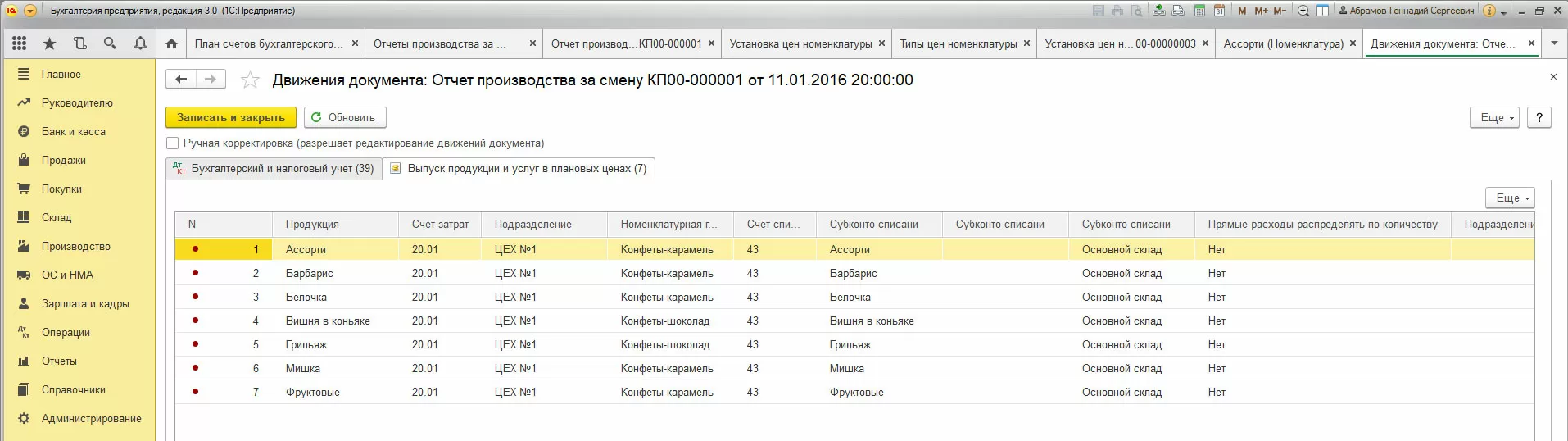The width and height of the screenshot is (1568, 441).
Task: Expand the open tabs list arrow
Action: coord(1553,43)
